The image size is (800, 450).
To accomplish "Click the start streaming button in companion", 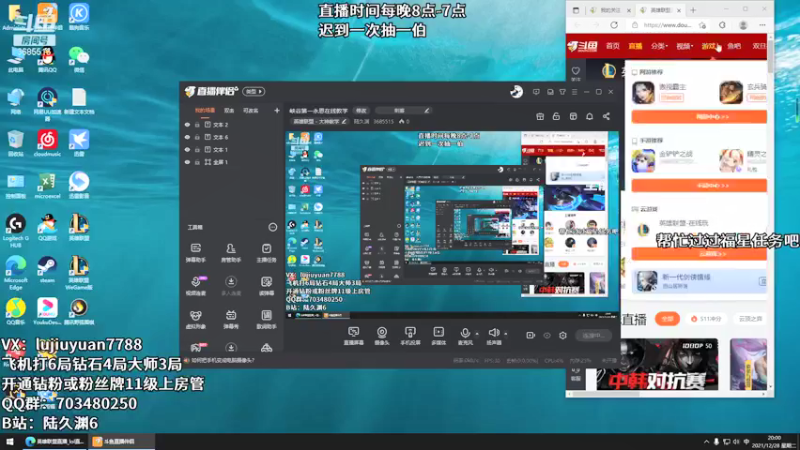I will 593,336.
